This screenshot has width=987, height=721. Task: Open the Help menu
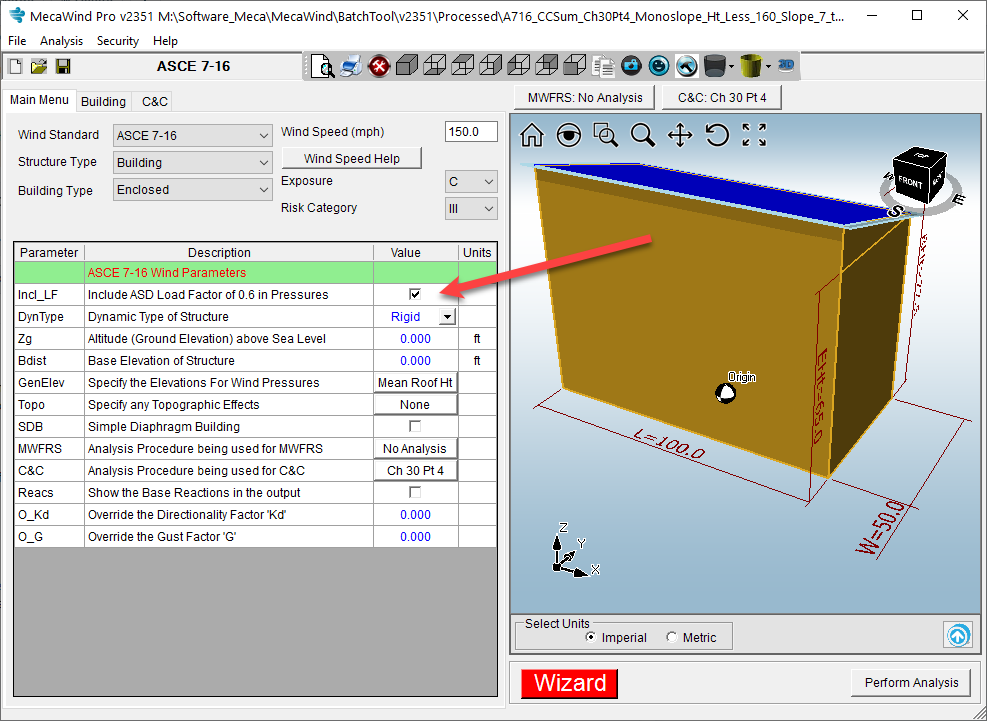[165, 41]
